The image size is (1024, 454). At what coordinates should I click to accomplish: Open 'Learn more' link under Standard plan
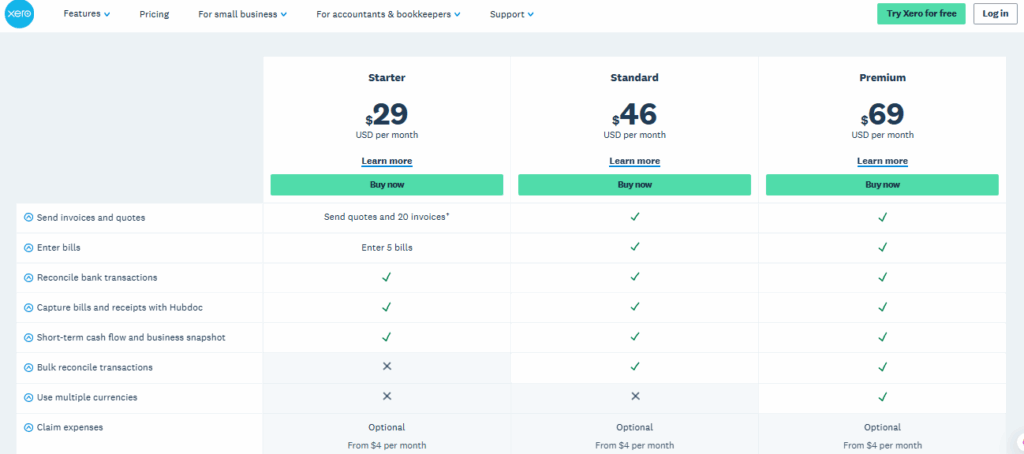[x=634, y=161]
